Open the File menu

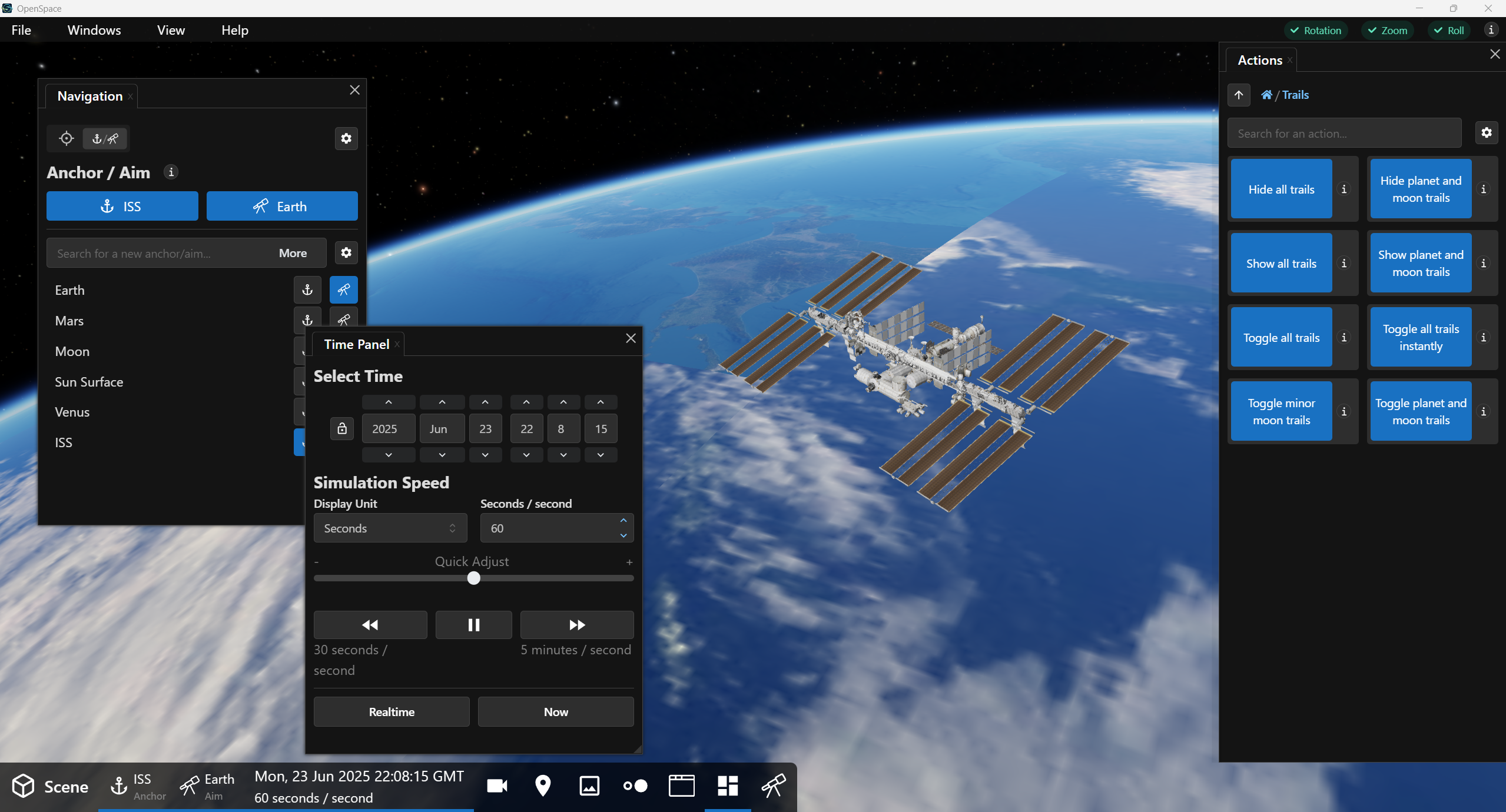tap(21, 30)
